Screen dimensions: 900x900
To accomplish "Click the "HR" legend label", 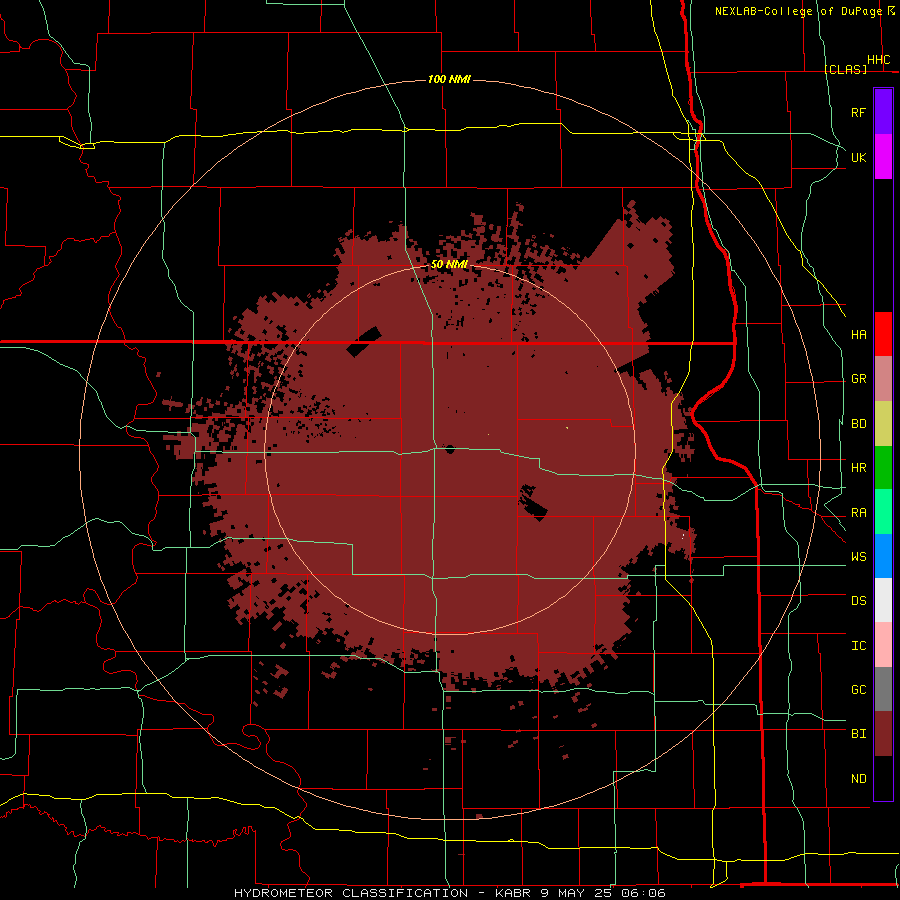I will coord(859,468).
